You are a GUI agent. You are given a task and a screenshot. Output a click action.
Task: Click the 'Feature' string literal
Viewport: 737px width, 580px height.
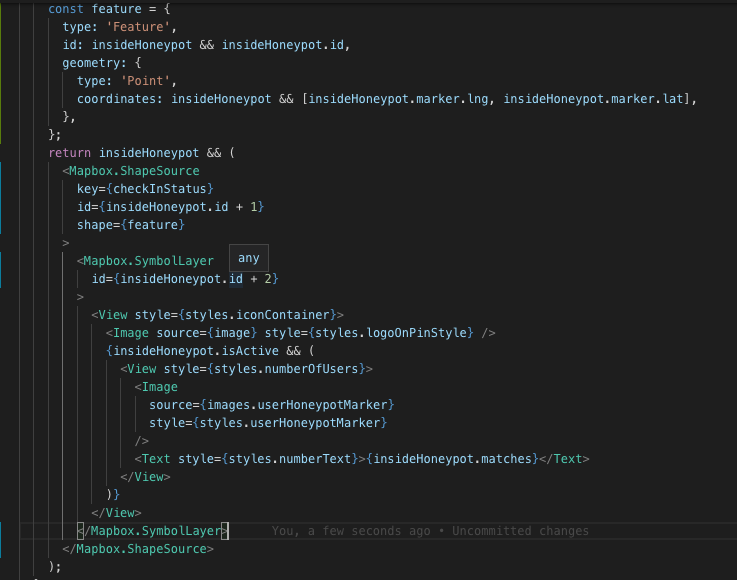138,27
